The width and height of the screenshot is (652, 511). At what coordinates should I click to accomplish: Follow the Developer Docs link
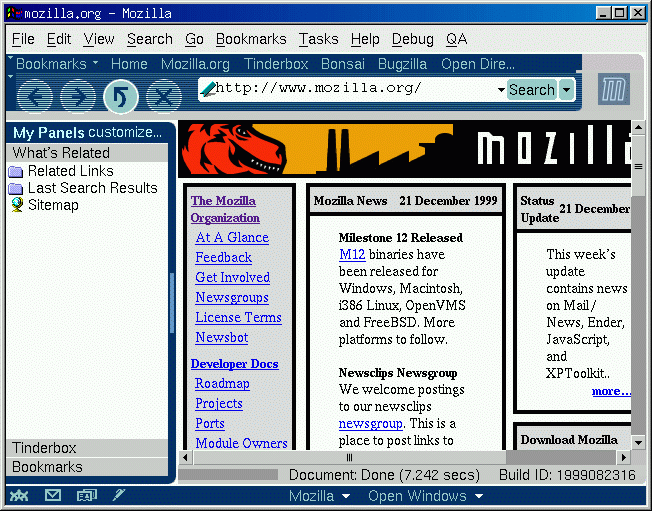[x=235, y=364]
